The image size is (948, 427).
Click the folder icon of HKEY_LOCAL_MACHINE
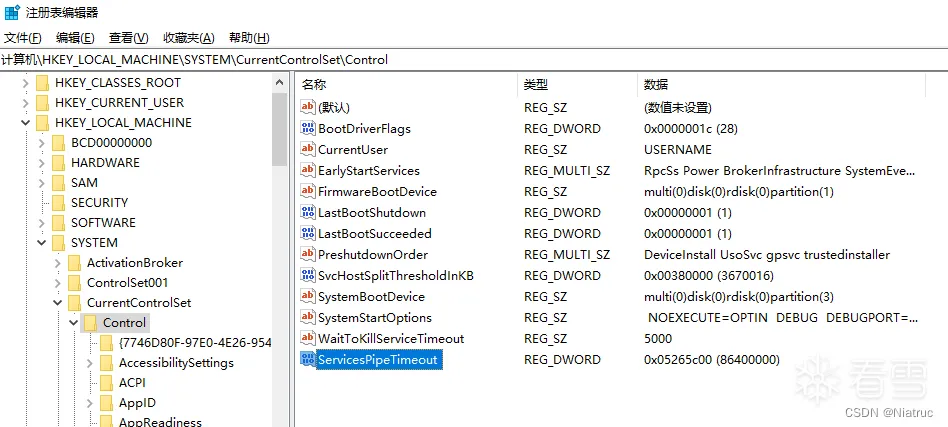[x=42, y=123]
